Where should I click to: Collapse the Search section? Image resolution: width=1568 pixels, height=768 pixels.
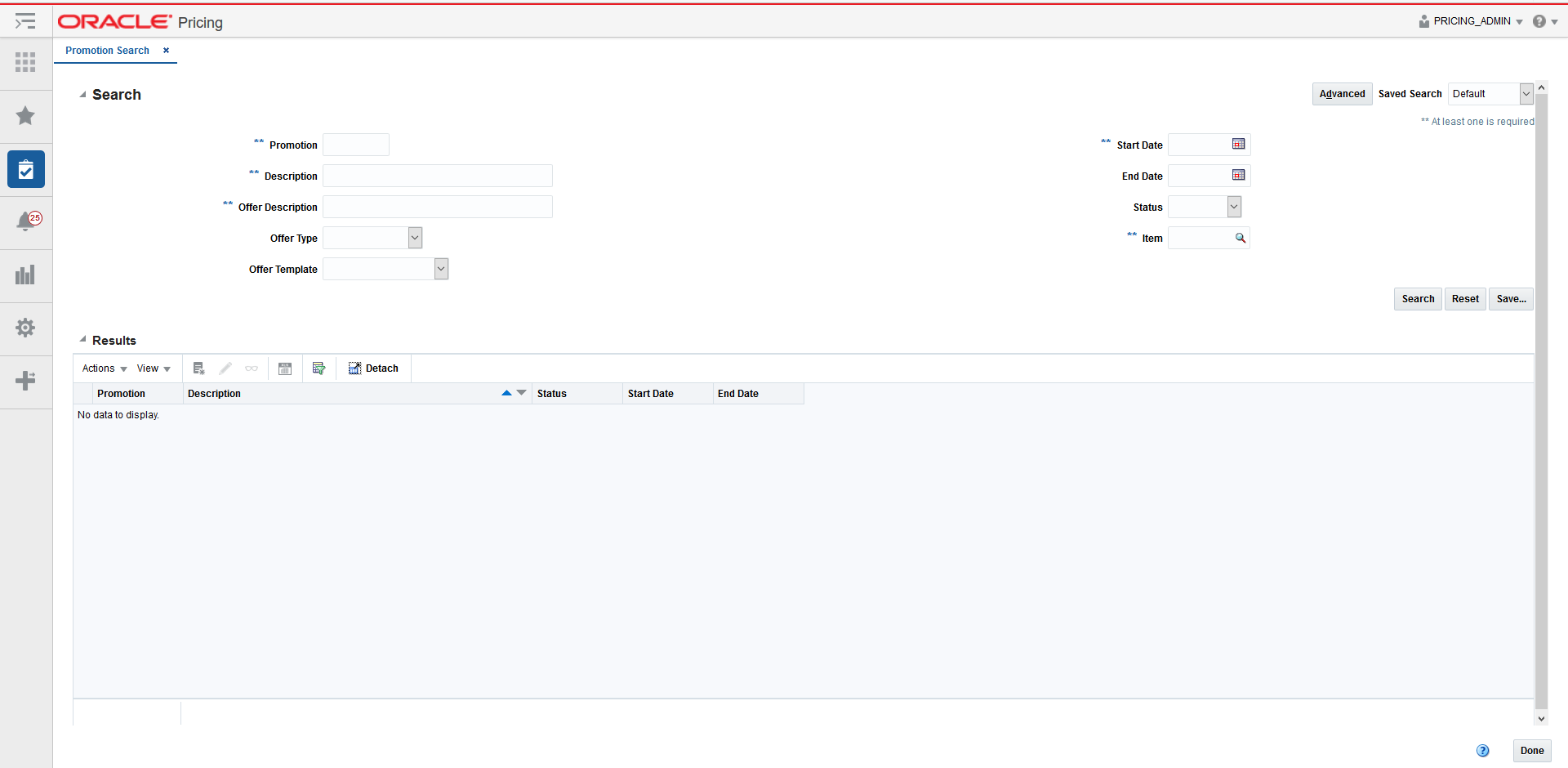click(x=82, y=94)
